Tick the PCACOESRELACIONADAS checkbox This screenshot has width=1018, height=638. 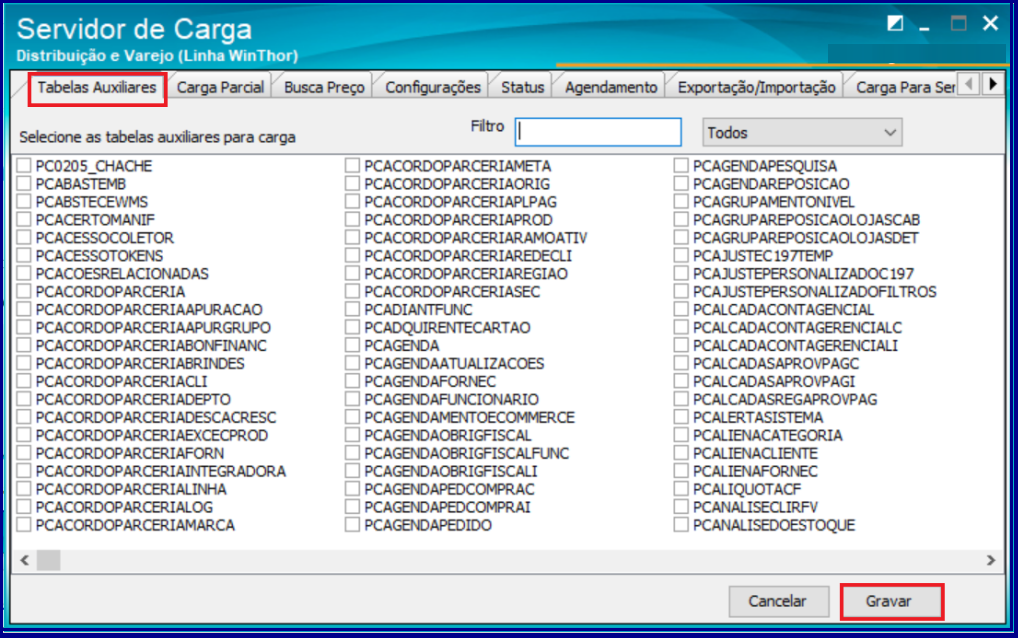click(x=24, y=273)
